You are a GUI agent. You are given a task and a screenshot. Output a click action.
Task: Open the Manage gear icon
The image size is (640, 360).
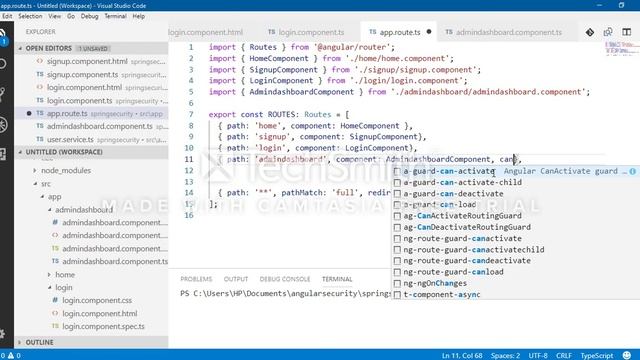[x=2, y=333]
